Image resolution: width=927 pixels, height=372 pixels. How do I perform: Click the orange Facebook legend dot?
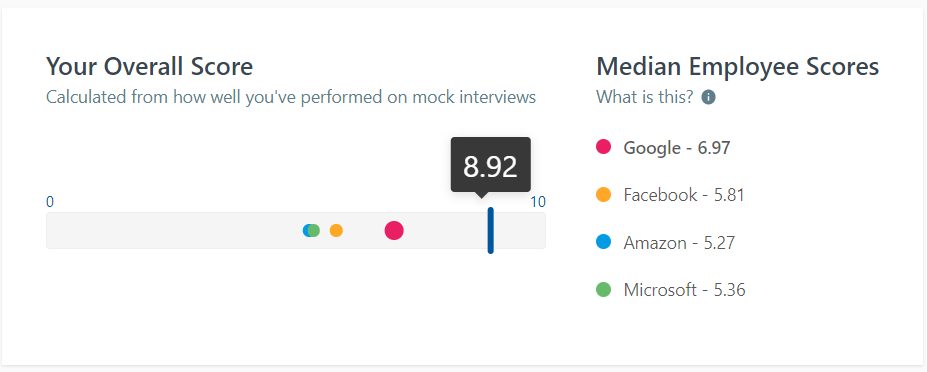(x=603, y=195)
